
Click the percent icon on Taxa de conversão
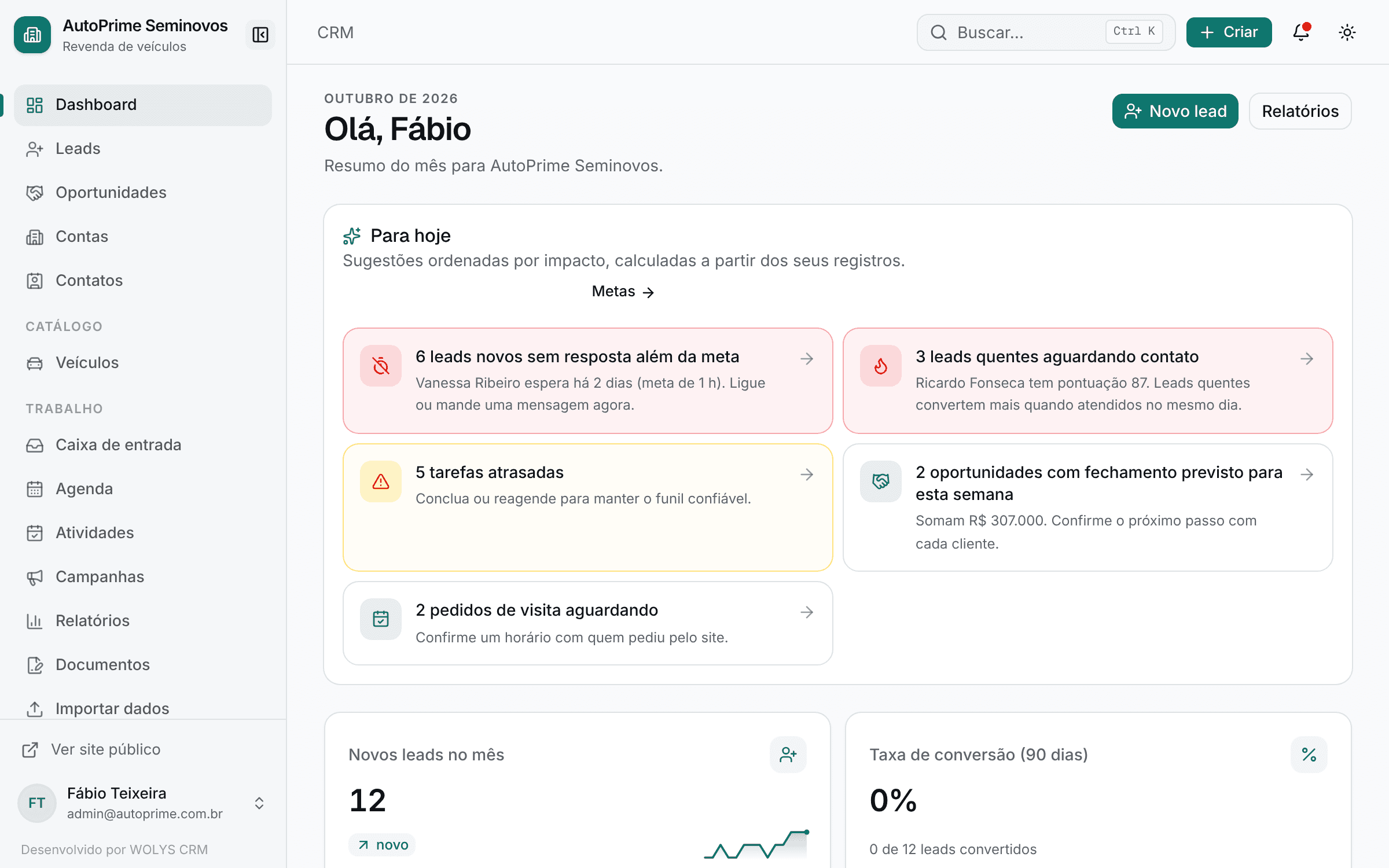(1309, 755)
